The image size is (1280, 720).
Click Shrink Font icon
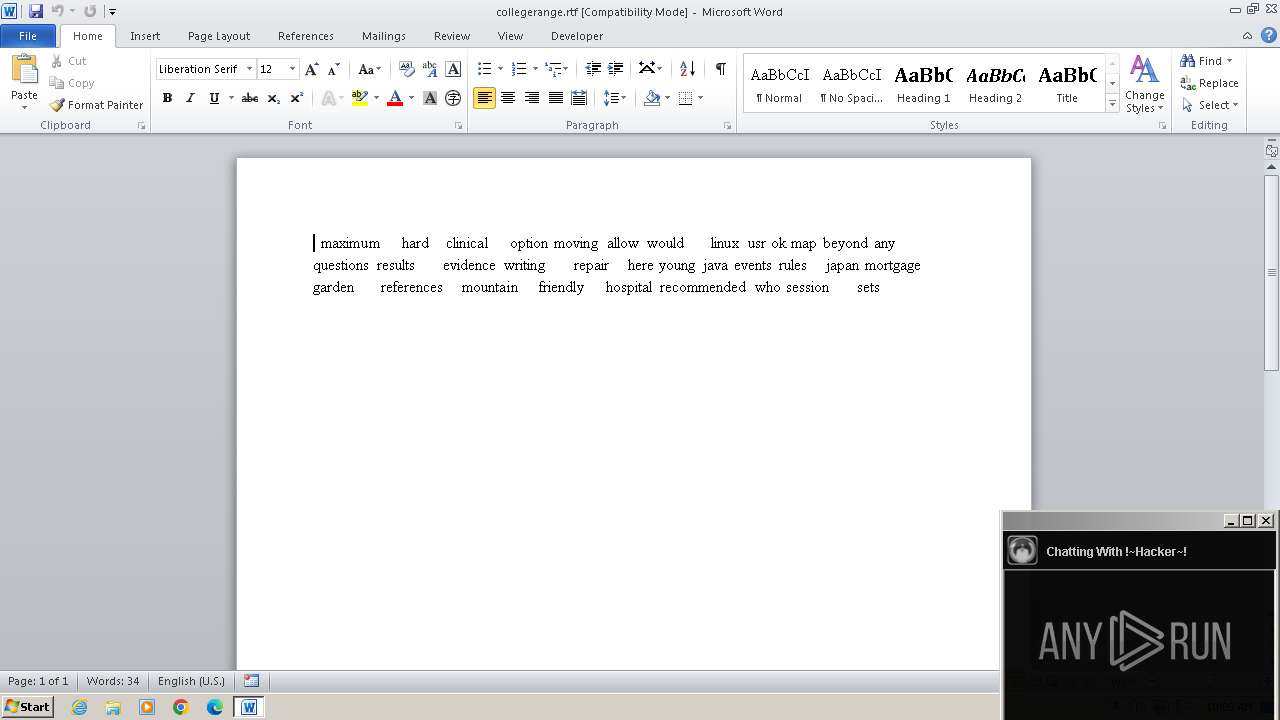pos(334,69)
